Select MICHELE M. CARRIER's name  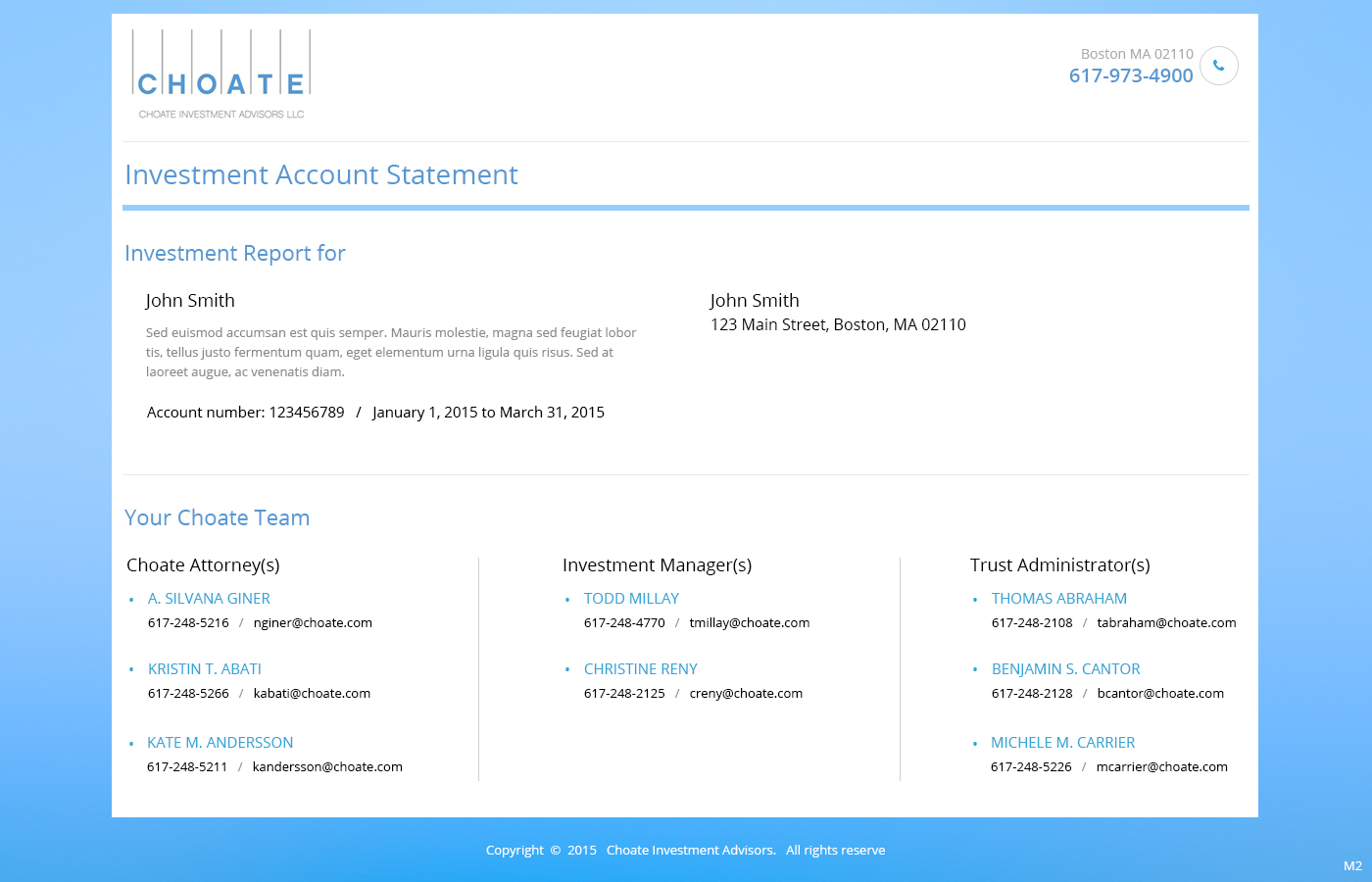tap(1062, 742)
